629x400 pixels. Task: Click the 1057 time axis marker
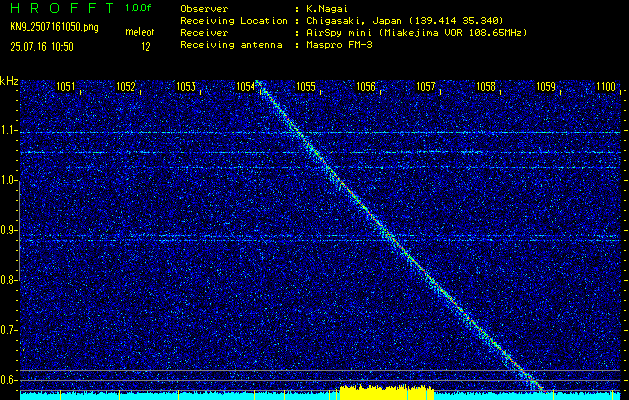point(426,86)
